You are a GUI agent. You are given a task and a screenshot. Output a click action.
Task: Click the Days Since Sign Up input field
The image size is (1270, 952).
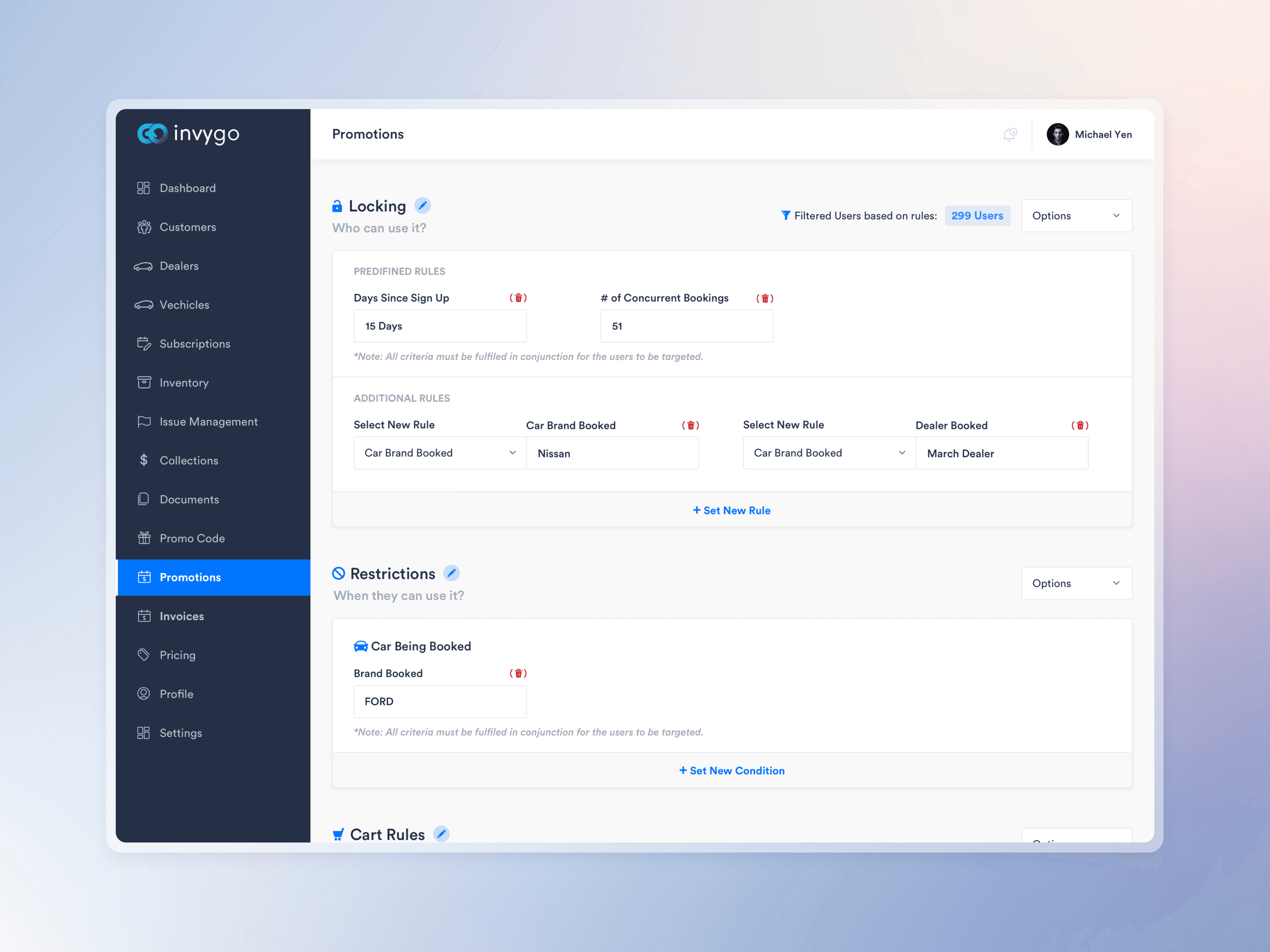(x=440, y=326)
